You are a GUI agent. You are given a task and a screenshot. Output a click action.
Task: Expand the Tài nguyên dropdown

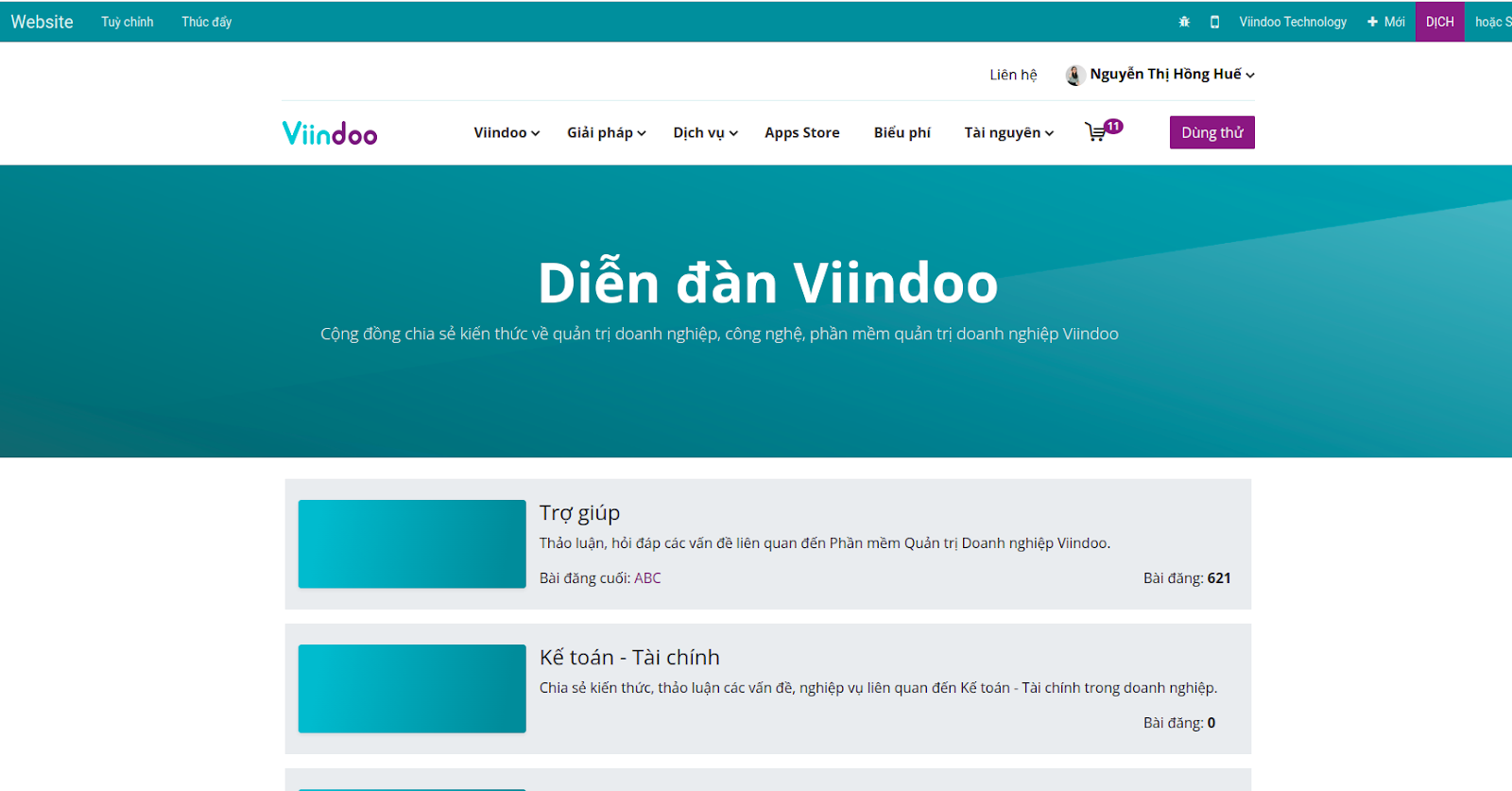1009,132
